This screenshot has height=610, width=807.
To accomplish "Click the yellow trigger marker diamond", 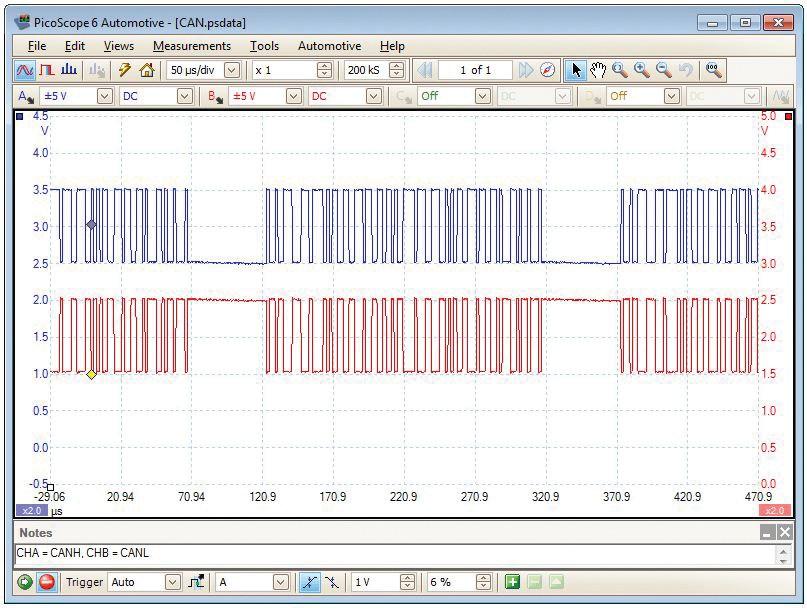I will [x=91, y=374].
